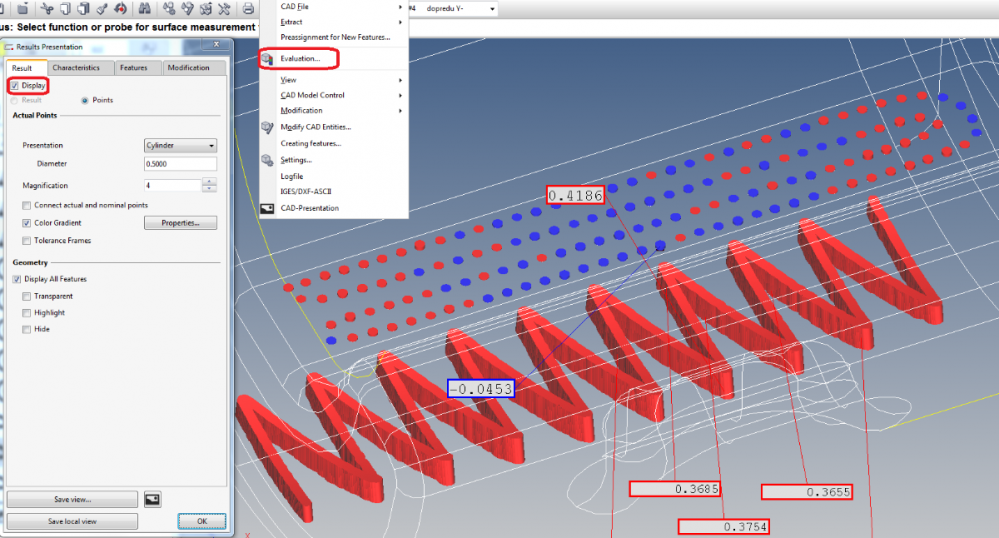Click the CAD-Presentation icon in the menu
This screenshot has width=999, height=538.
tap(267, 208)
